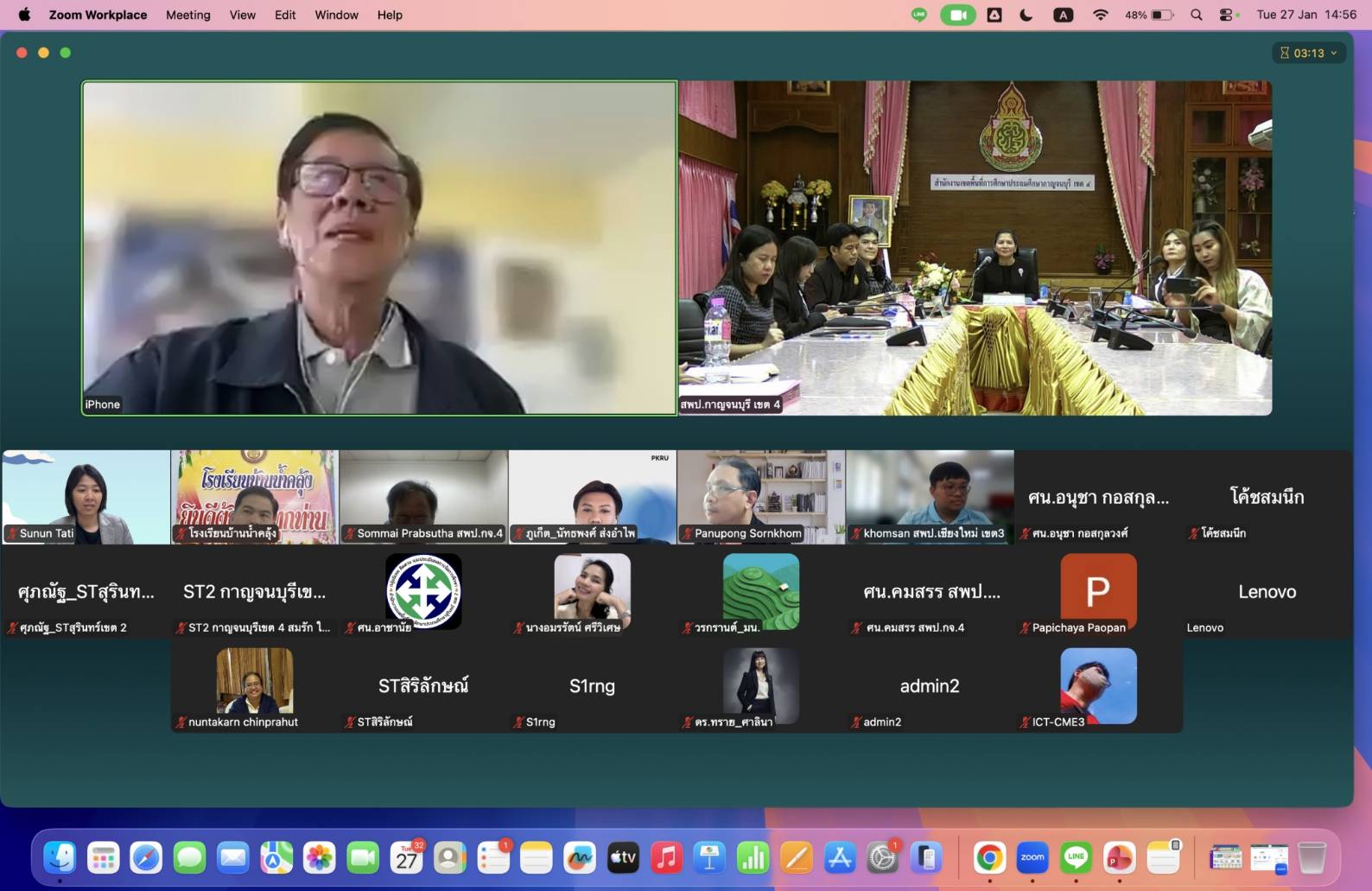Screen dimensions: 1372x891
Task: Toggle Focus mode moon icon
Action: pyautogui.click(x=1026, y=15)
